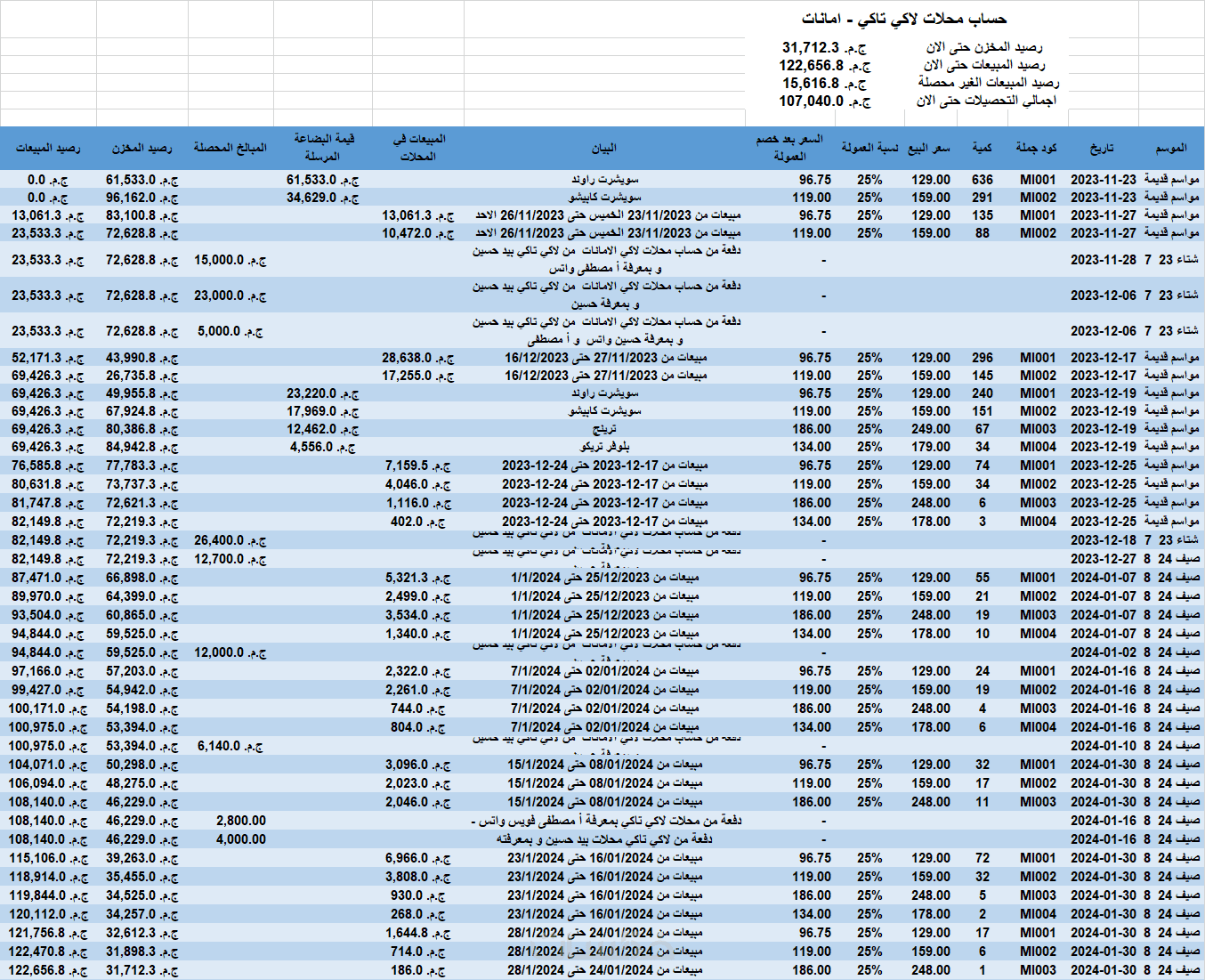
Task: Click the description دفعة من لاكي تاكي محلات بيد حسين
Action: pyautogui.click(x=604, y=838)
